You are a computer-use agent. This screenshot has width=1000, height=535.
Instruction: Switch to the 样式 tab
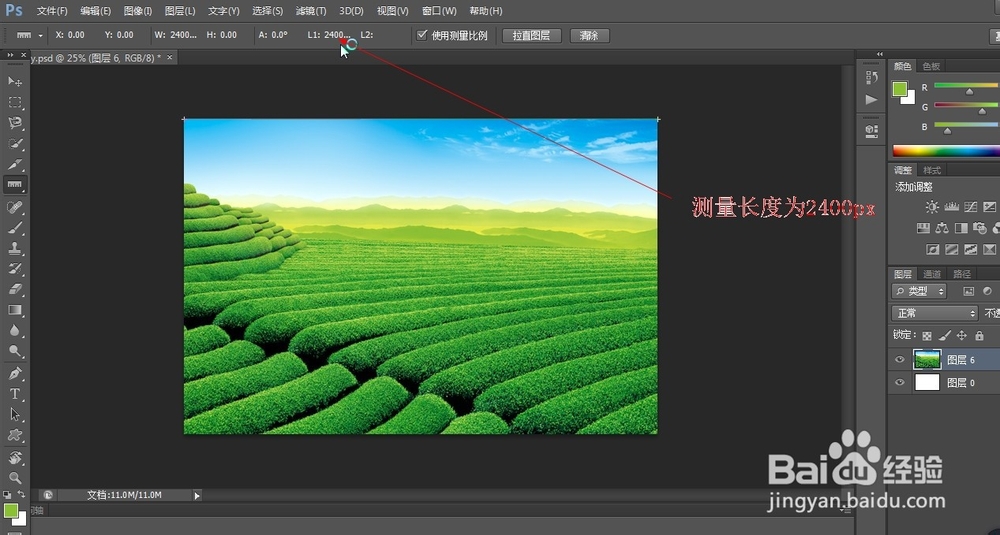coord(932,170)
